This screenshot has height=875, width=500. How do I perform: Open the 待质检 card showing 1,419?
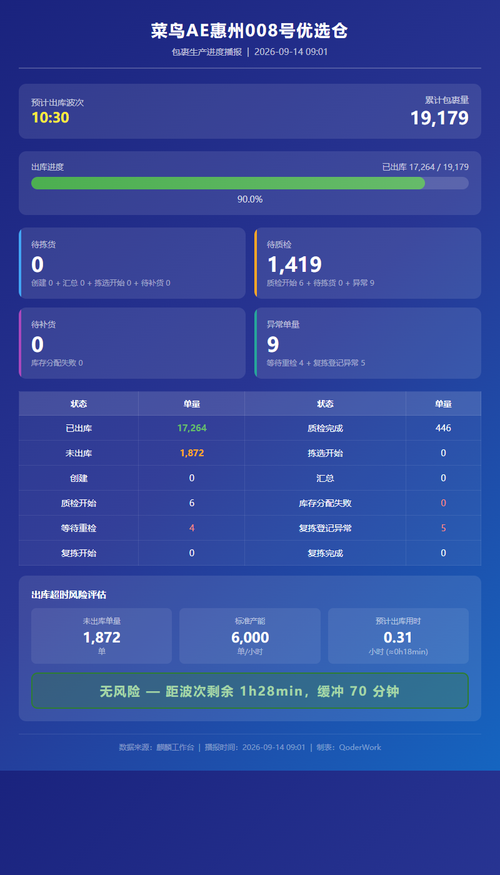coord(368,263)
